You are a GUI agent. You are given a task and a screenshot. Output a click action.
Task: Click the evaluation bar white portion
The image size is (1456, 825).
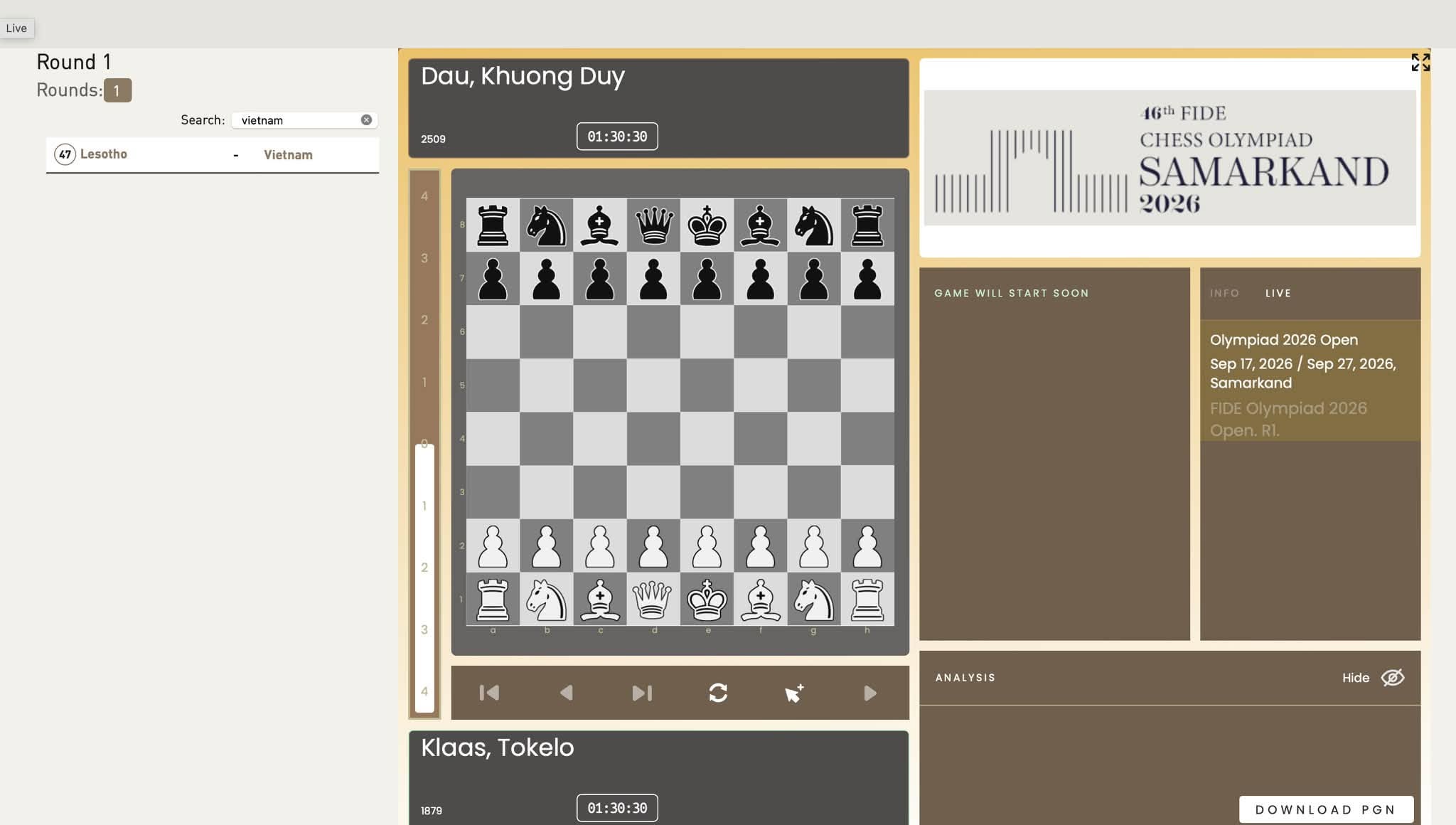424,577
